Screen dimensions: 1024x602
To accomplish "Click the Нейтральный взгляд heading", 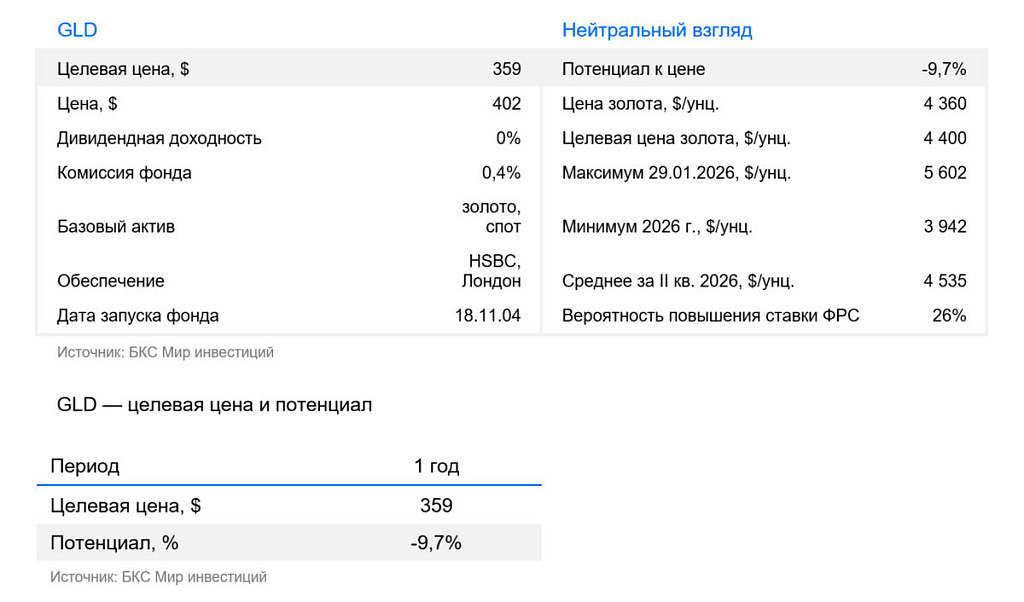I will (657, 30).
